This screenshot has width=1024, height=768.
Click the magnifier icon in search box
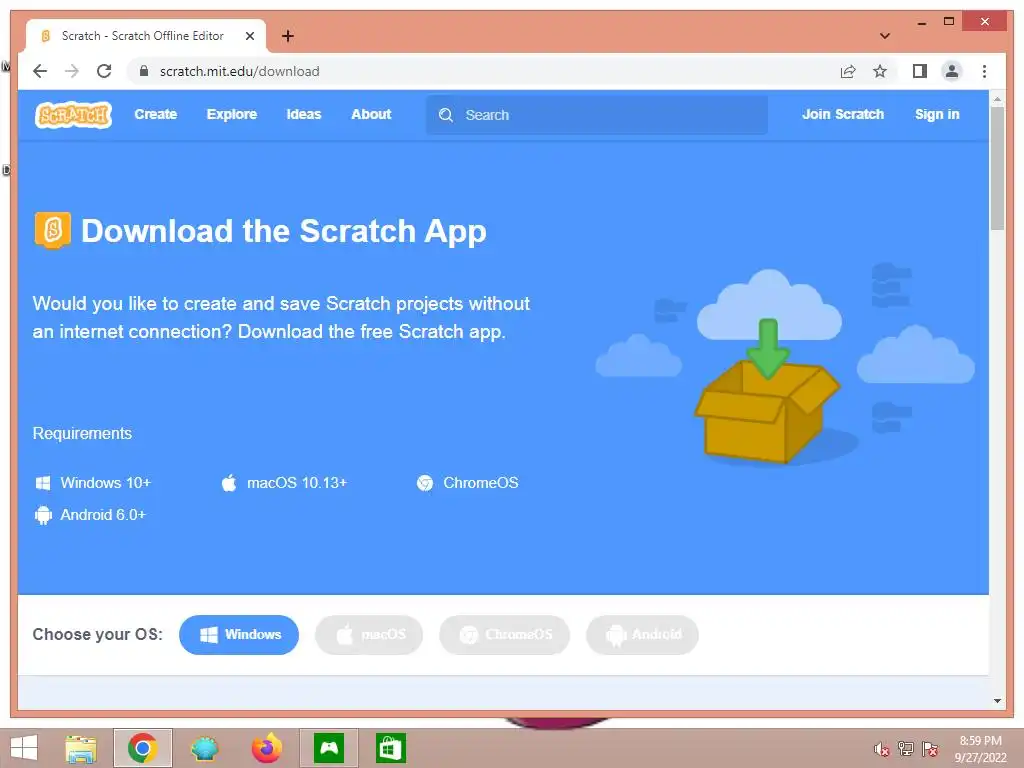(446, 115)
